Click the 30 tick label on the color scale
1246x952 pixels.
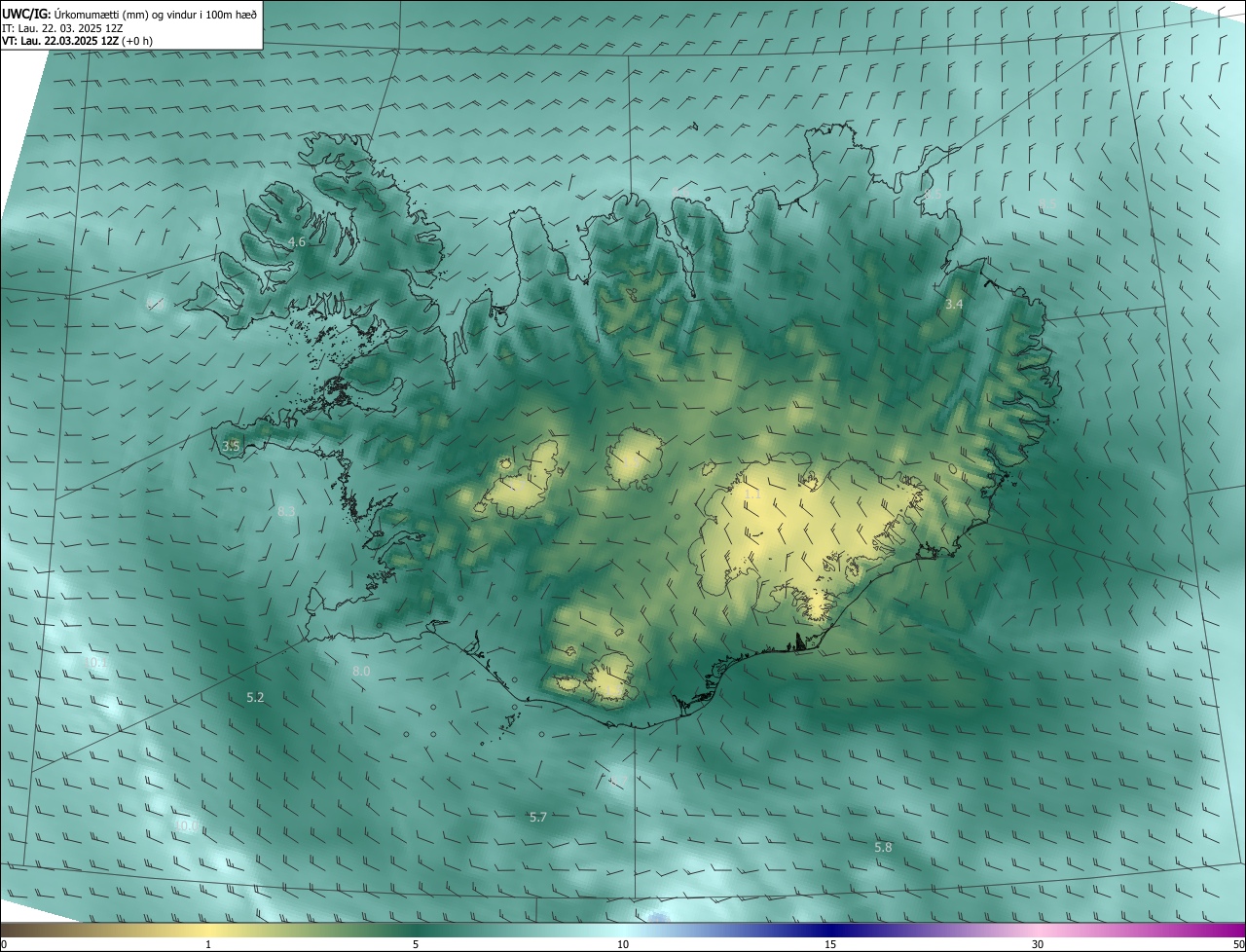(x=1038, y=944)
